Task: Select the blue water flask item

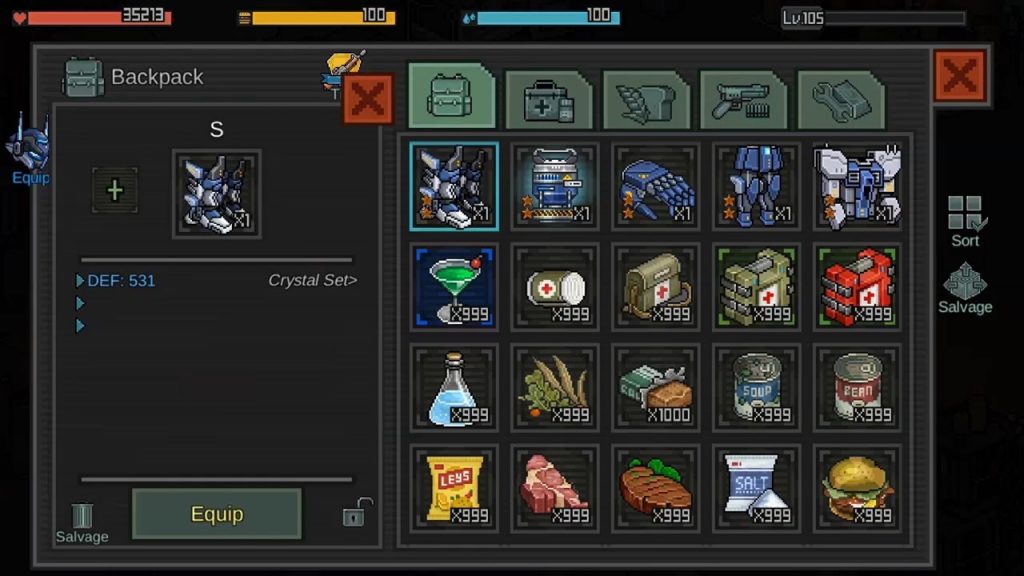Action: click(x=454, y=387)
